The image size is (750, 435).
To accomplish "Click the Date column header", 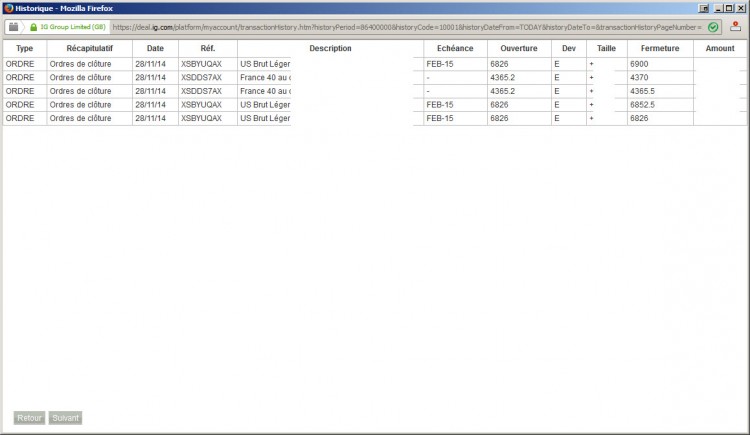I will [155, 48].
